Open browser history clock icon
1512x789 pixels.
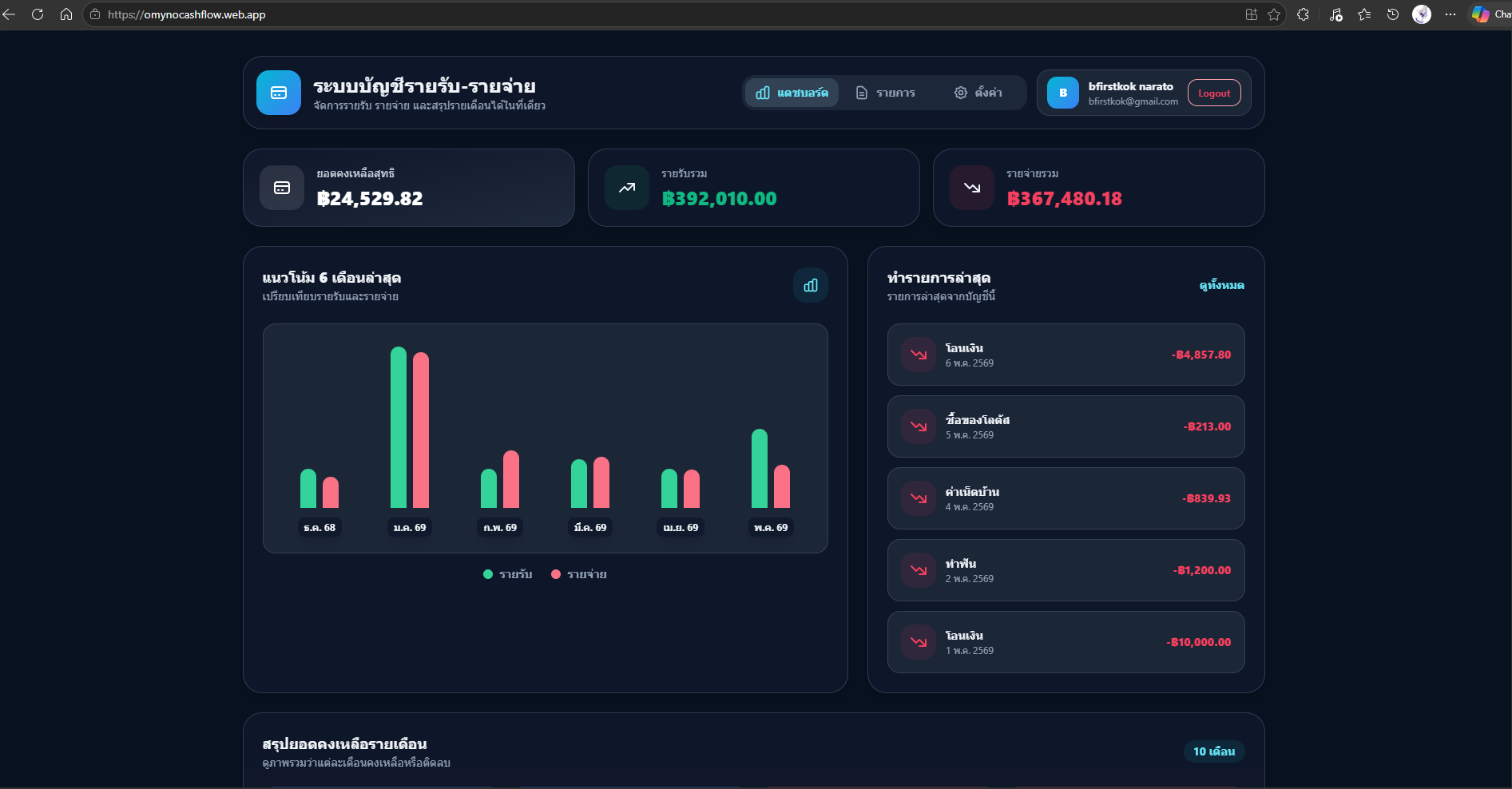pyautogui.click(x=1393, y=14)
